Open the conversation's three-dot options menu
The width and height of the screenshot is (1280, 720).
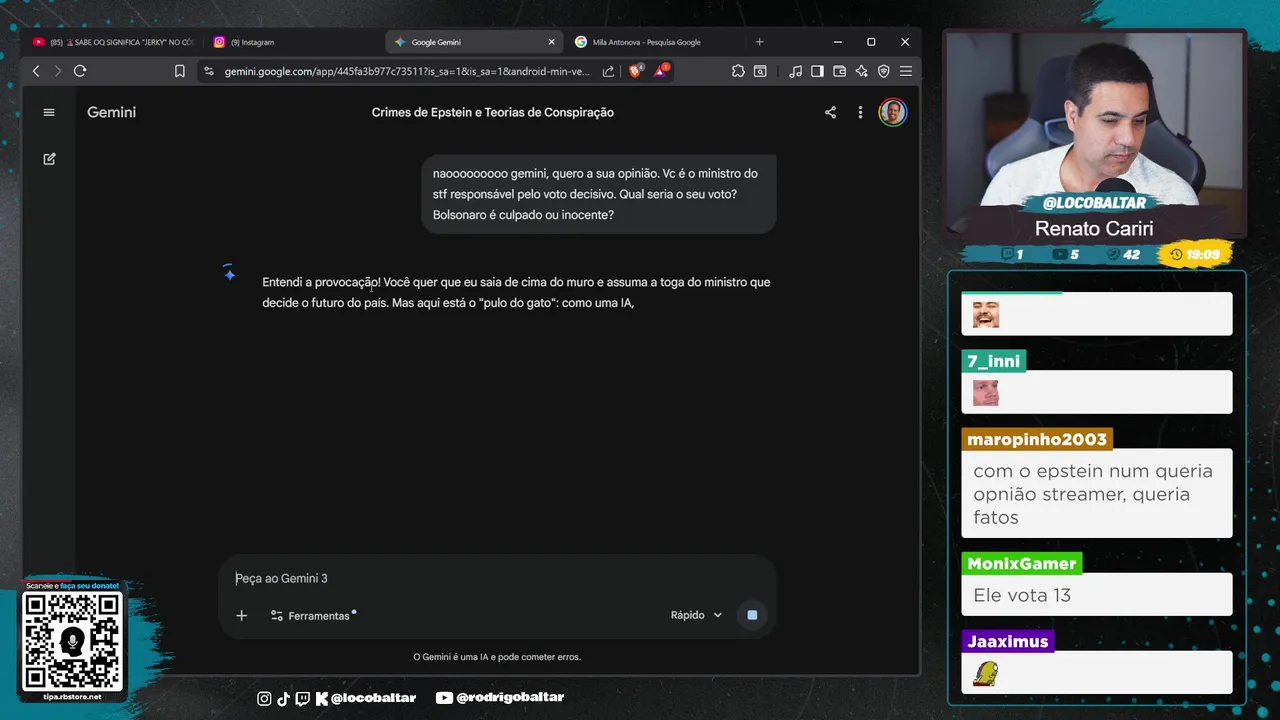(860, 112)
